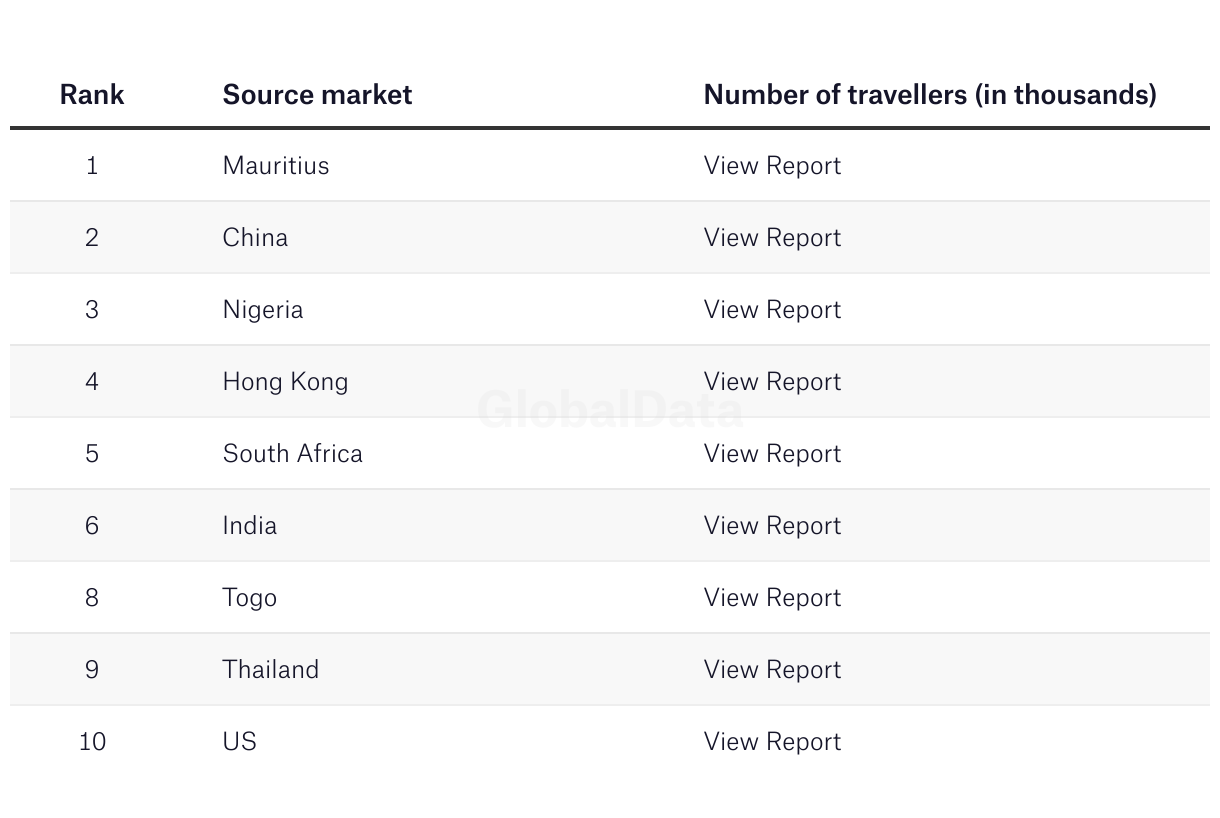Open View Report link for Thailand
Screen dimensions: 1220x818
coord(772,669)
